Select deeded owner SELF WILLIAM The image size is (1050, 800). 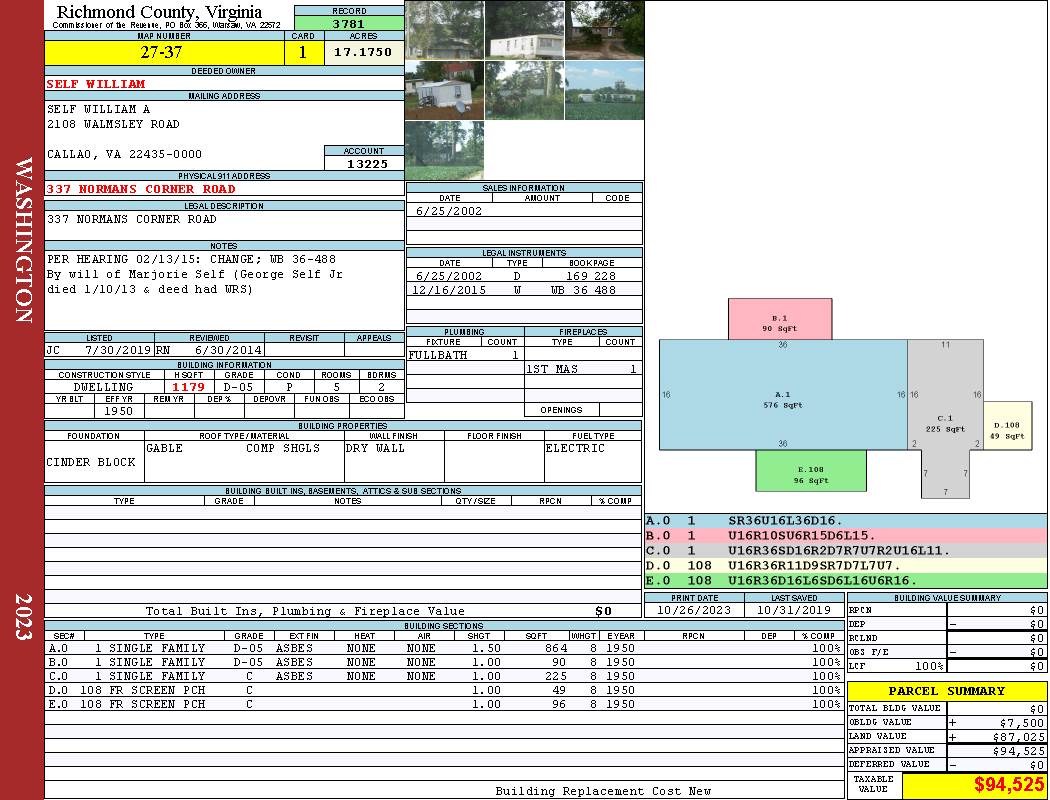[96, 84]
